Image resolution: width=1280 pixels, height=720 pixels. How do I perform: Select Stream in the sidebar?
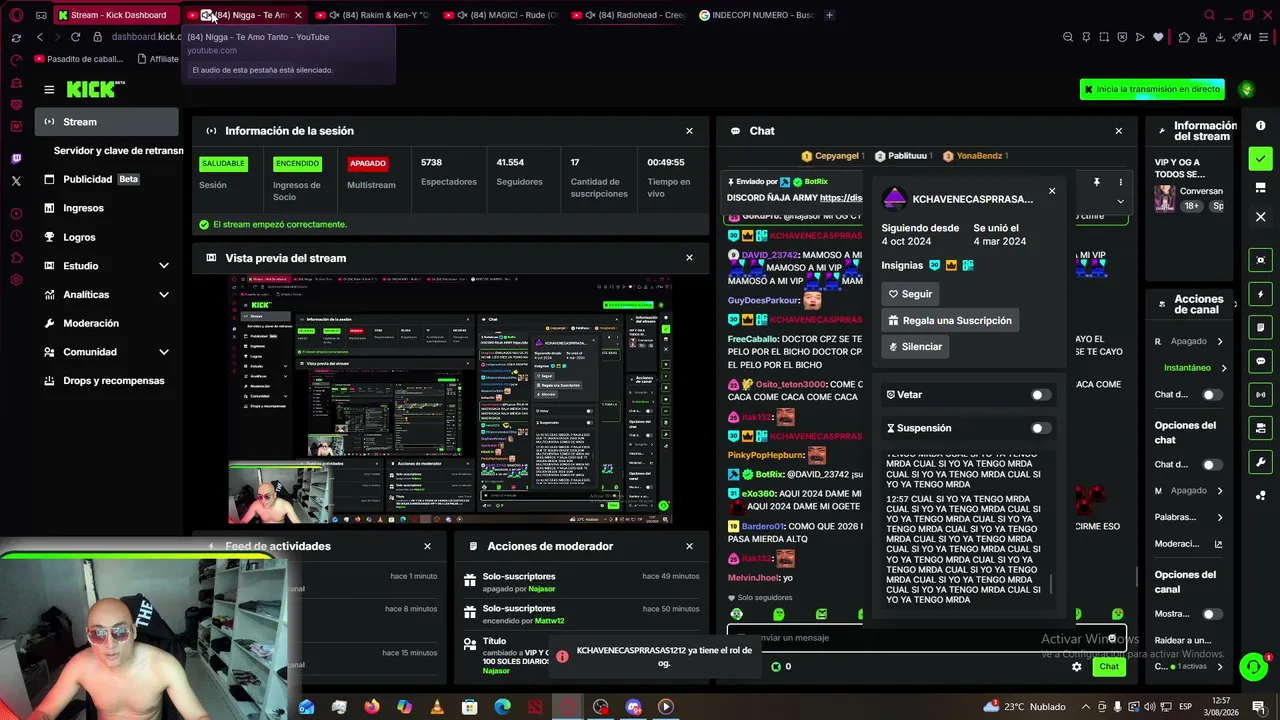pos(107,122)
